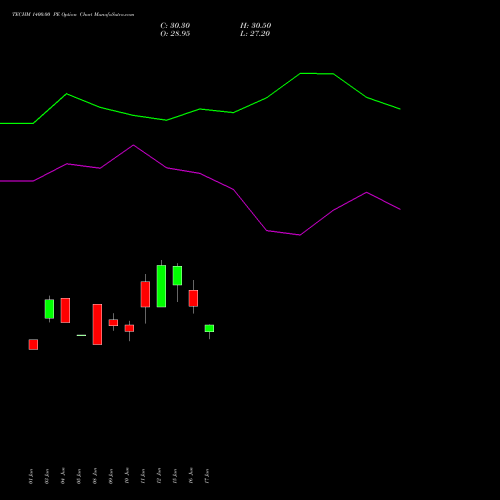
Task: Click the '09 Jun' date axis label
Action: pyautogui.click(x=111, y=476)
